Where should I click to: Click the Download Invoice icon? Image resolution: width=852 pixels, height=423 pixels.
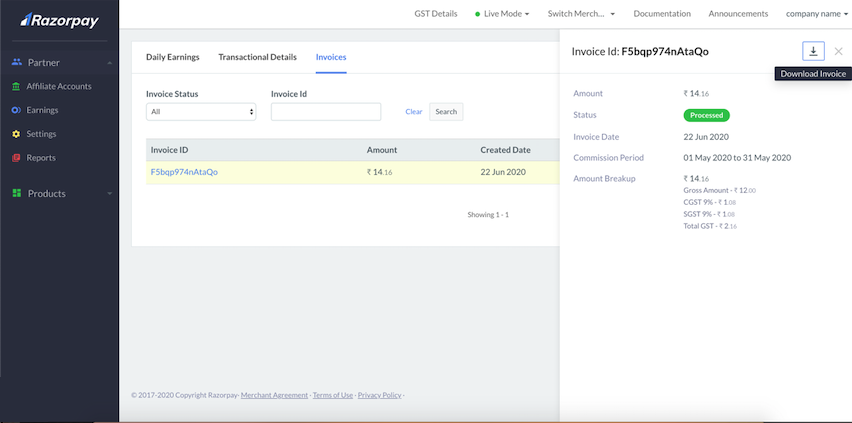pos(813,51)
